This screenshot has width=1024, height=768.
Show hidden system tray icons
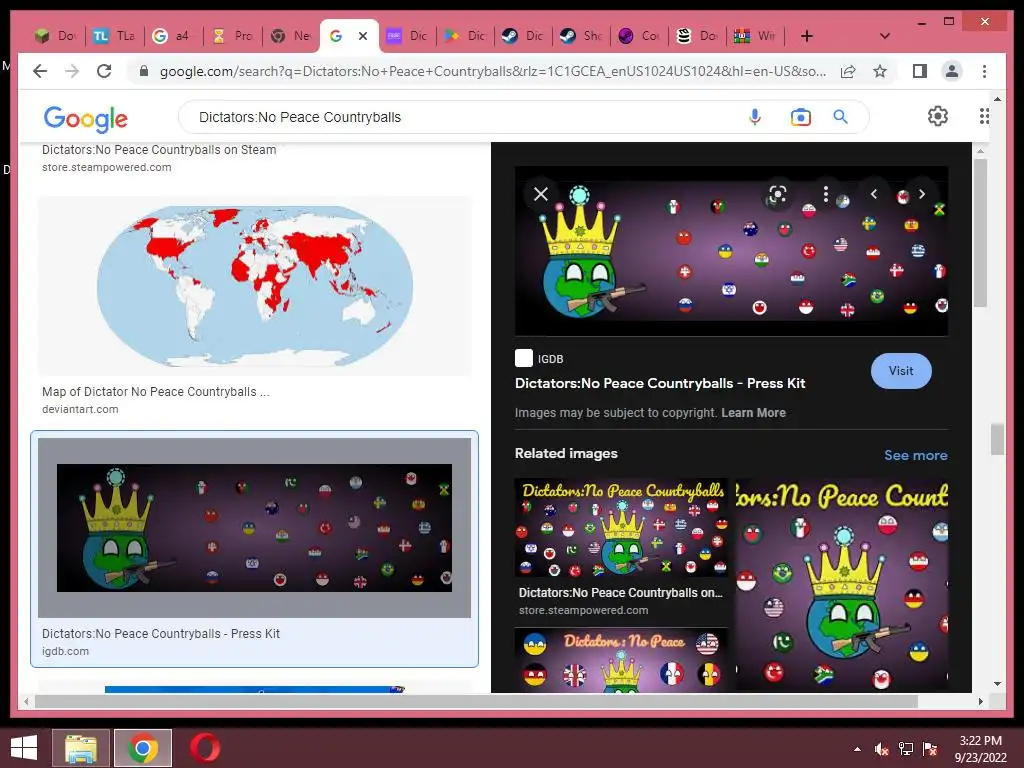tap(857, 749)
